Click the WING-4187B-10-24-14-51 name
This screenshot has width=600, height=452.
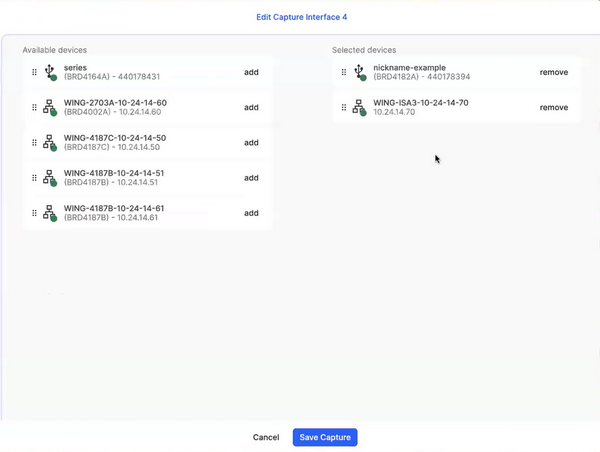114,173
